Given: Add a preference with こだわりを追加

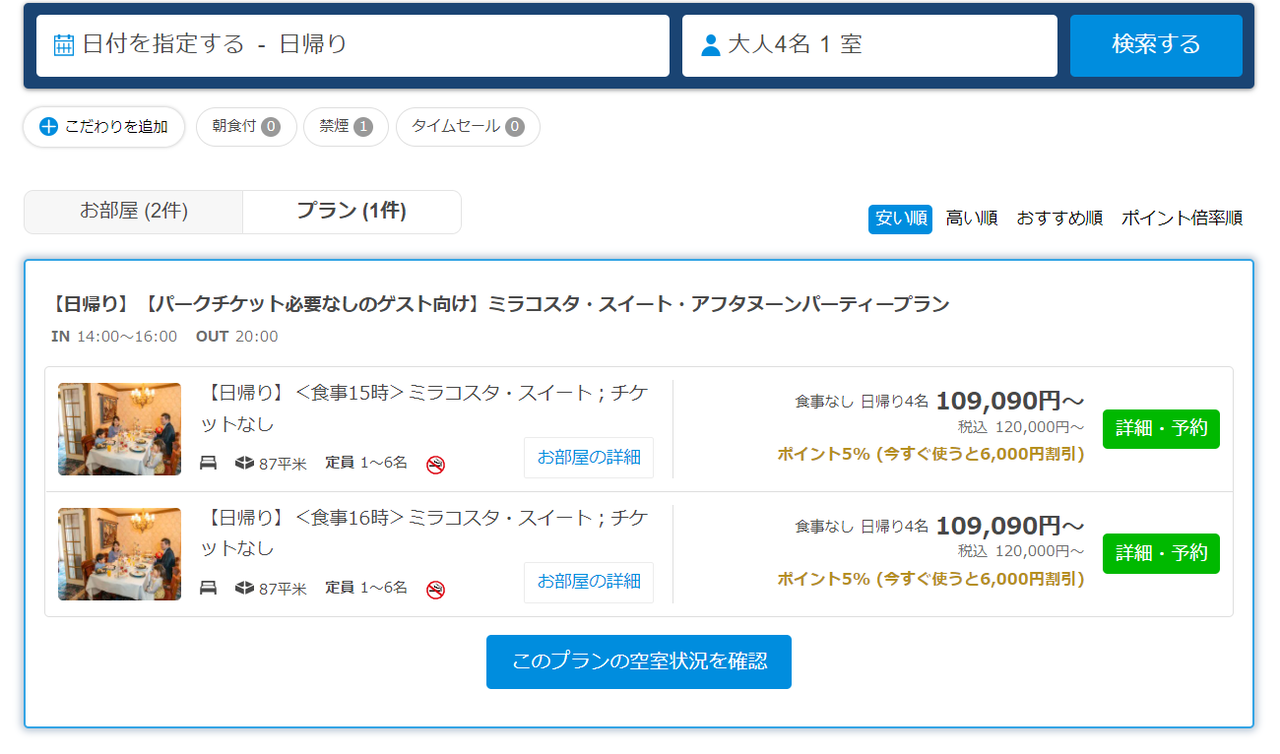Looking at the screenshot, I should coord(104,127).
